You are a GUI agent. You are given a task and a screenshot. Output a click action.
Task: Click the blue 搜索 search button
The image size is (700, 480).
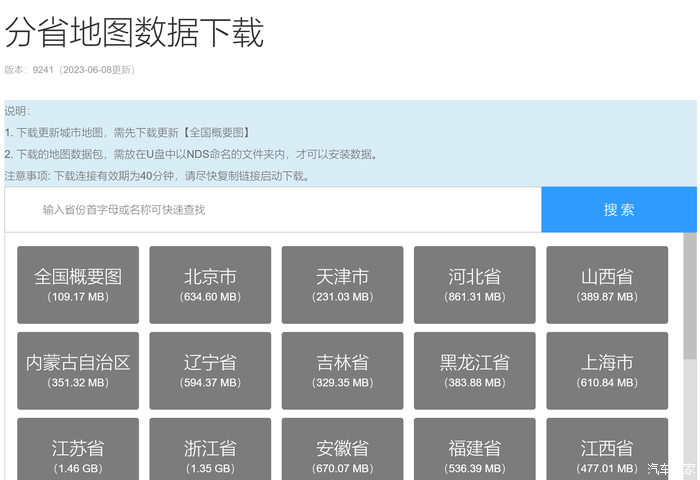(x=618, y=209)
